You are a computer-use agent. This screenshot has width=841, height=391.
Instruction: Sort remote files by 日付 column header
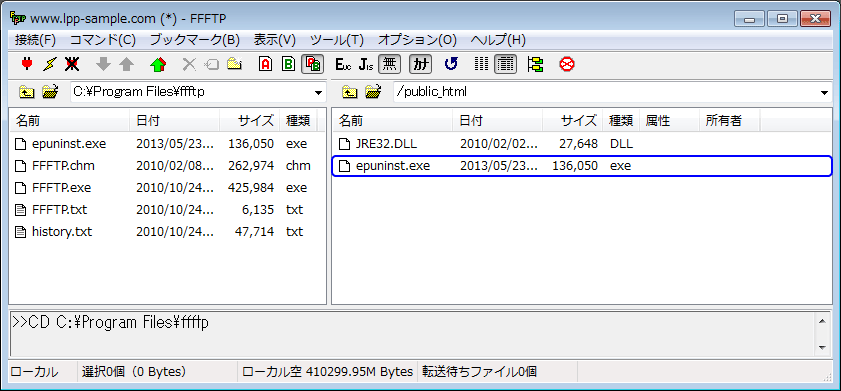(498, 121)
